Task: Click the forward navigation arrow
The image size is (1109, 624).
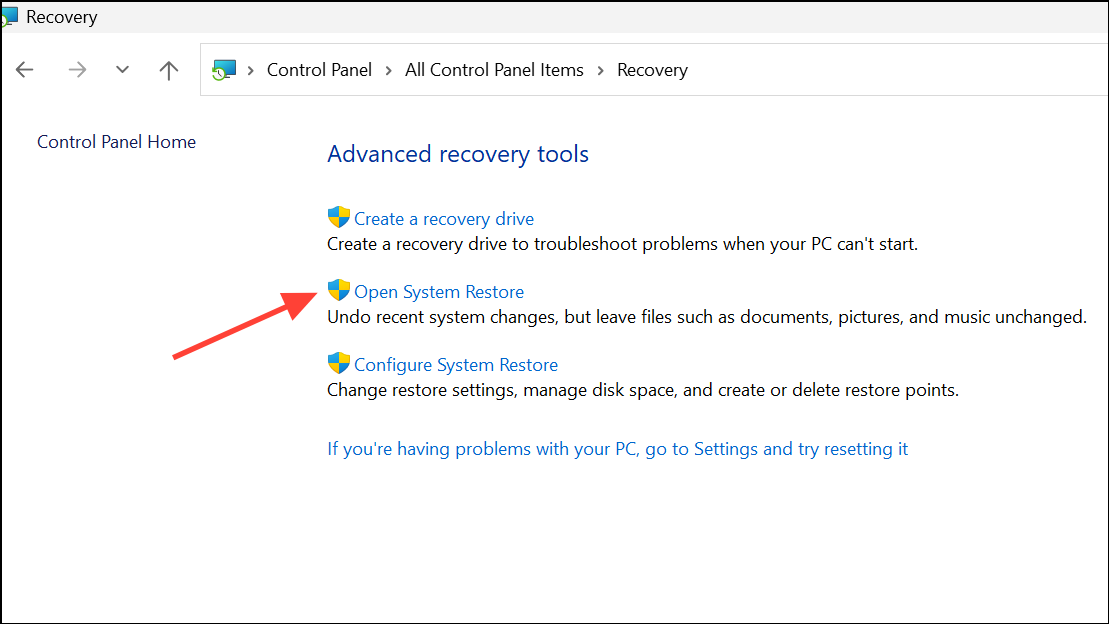Action: coord(77,69)
